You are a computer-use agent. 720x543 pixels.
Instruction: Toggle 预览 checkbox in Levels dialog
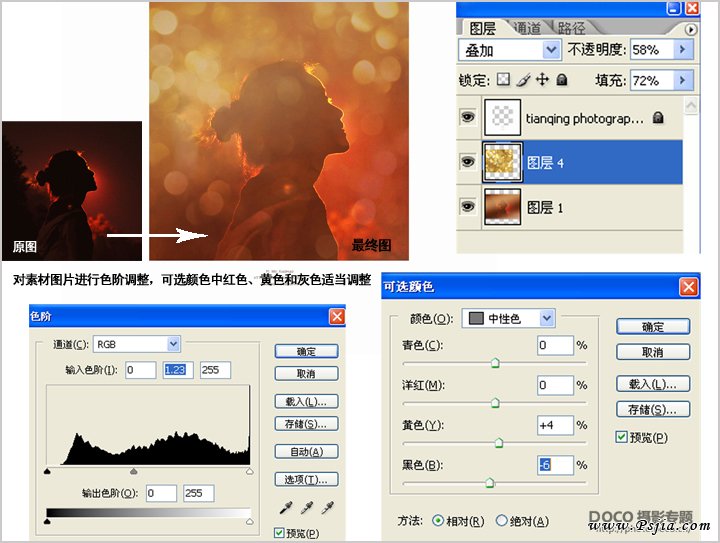coord(279,532)
